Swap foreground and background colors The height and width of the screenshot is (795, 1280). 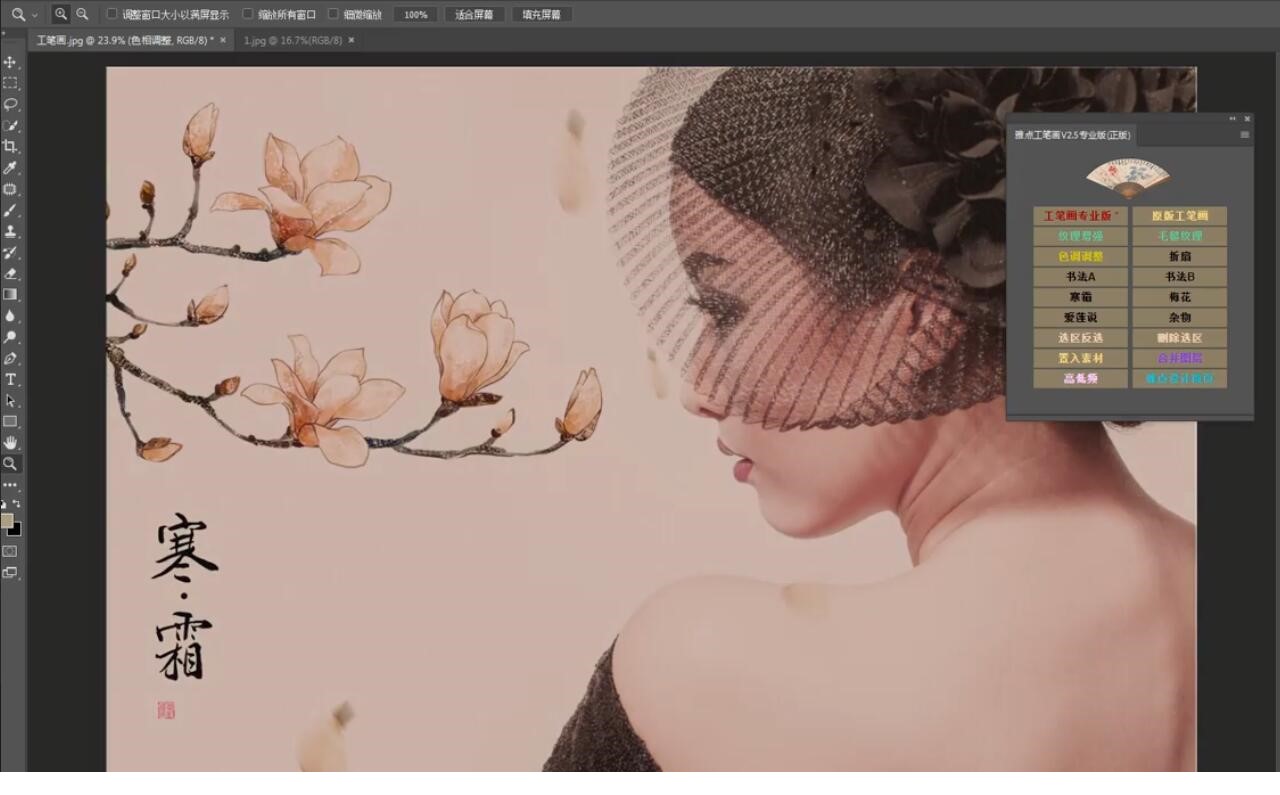click(16, 504)
